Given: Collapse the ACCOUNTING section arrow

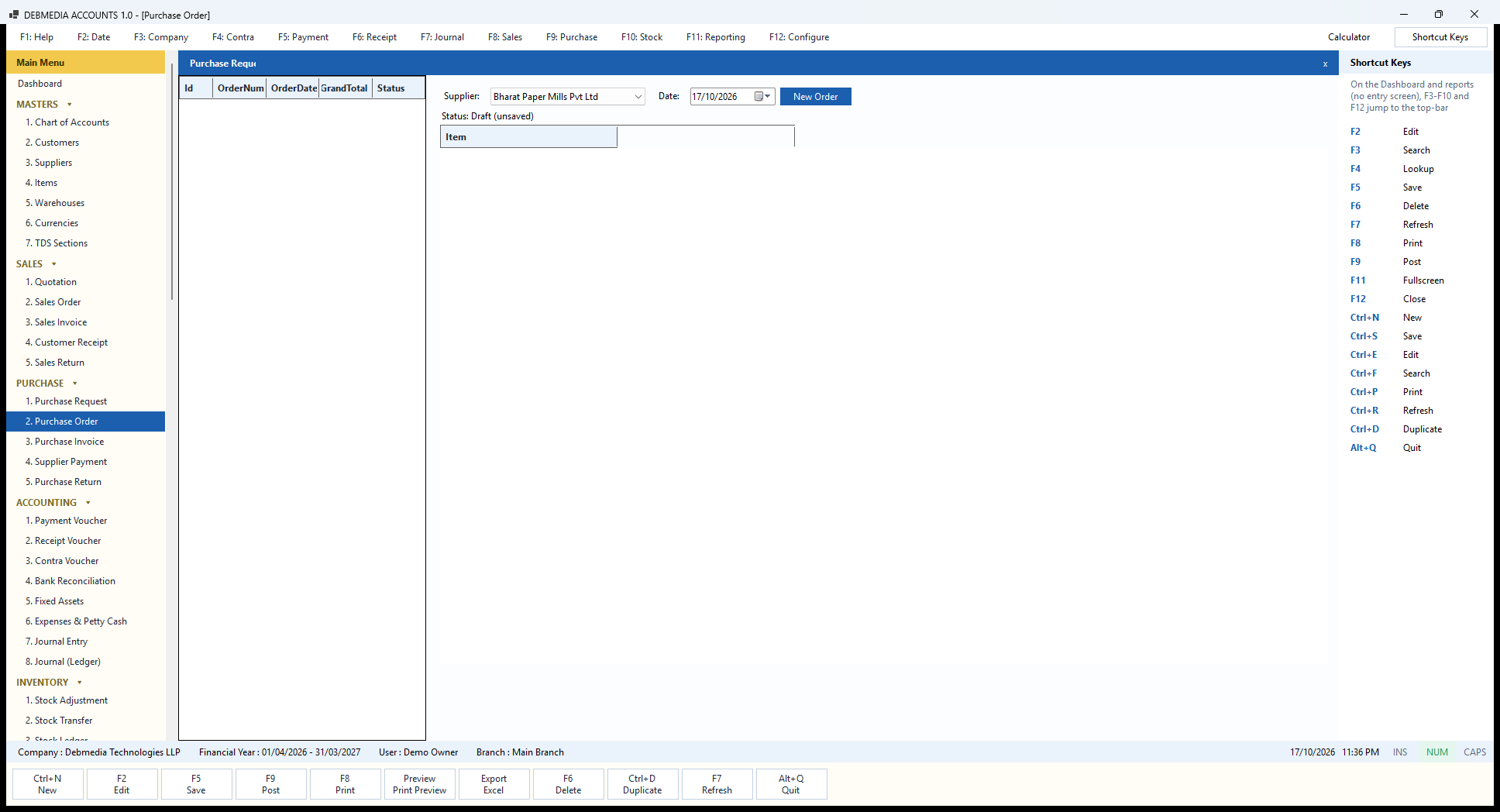Looking at the screenshot, I should point(88,503).
